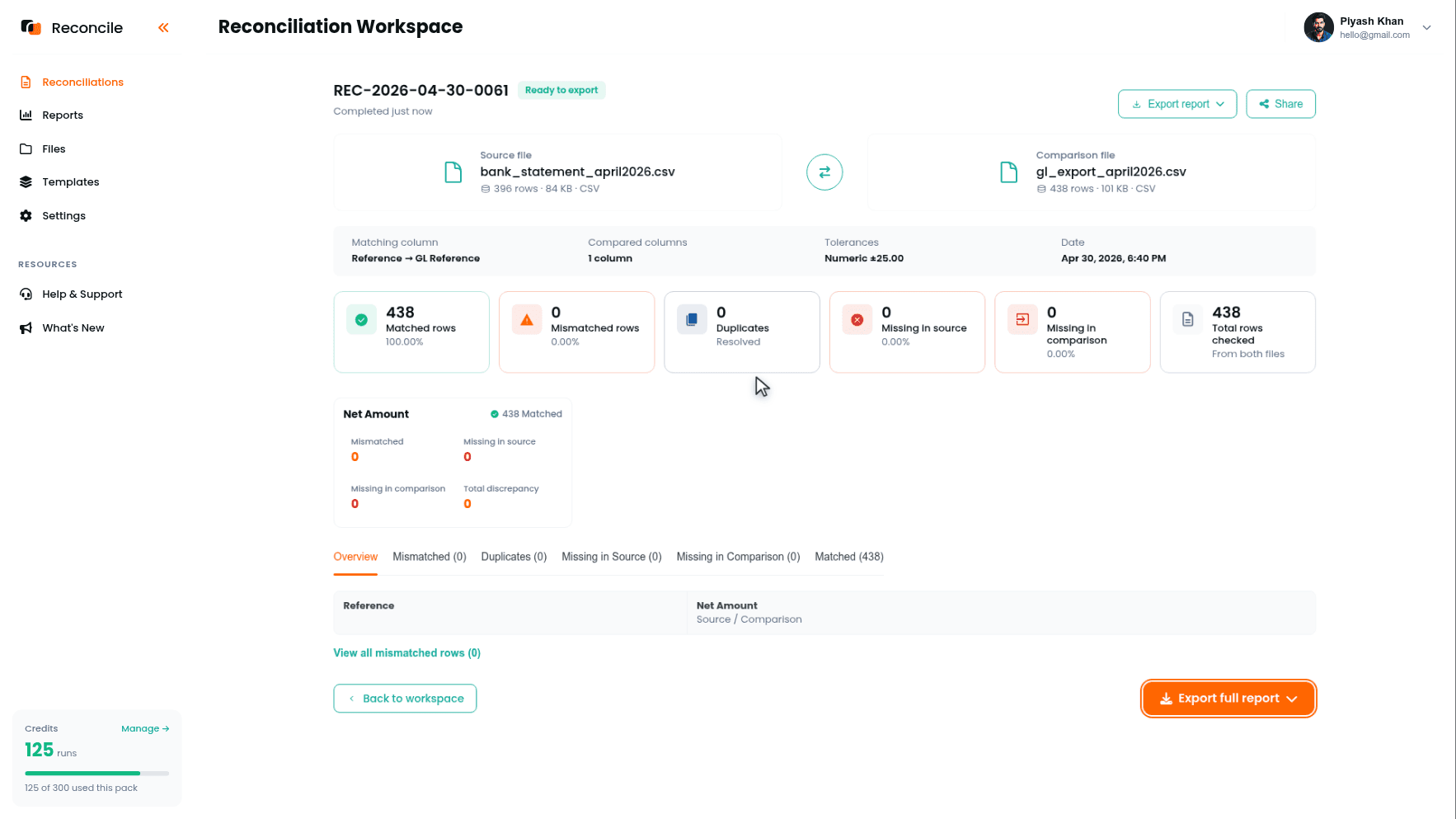This screenshot has height=819, width=1456.
Task: Open Templates in the sidebar
Action: pos(71,182)
